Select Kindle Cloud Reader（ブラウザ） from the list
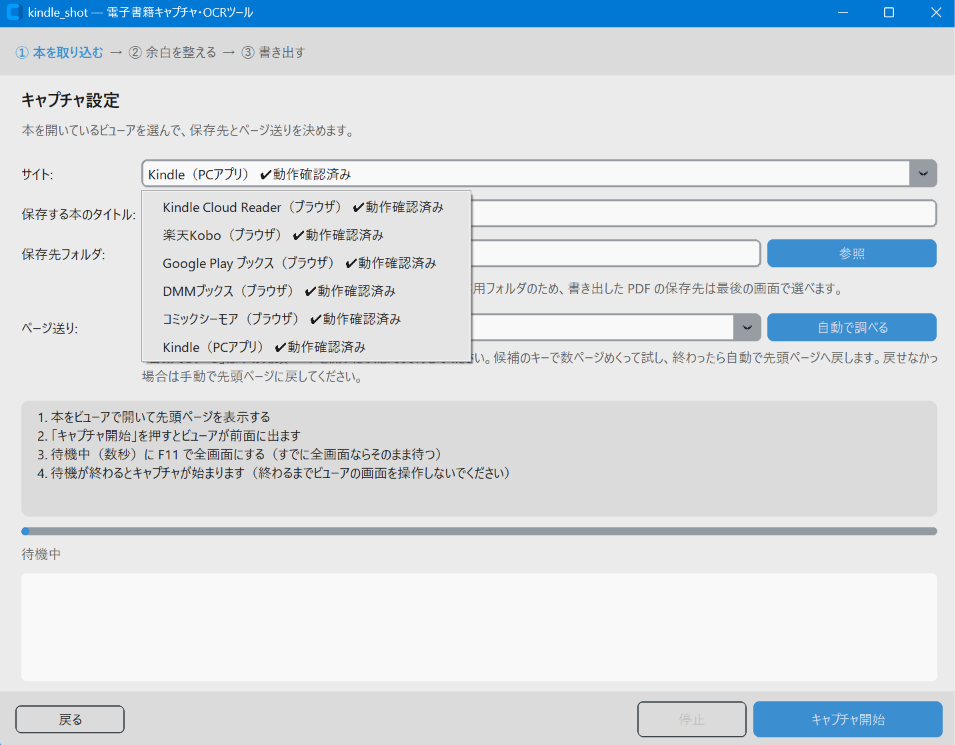The width and height of the screenshot is (955, 745). pos(306,207)
